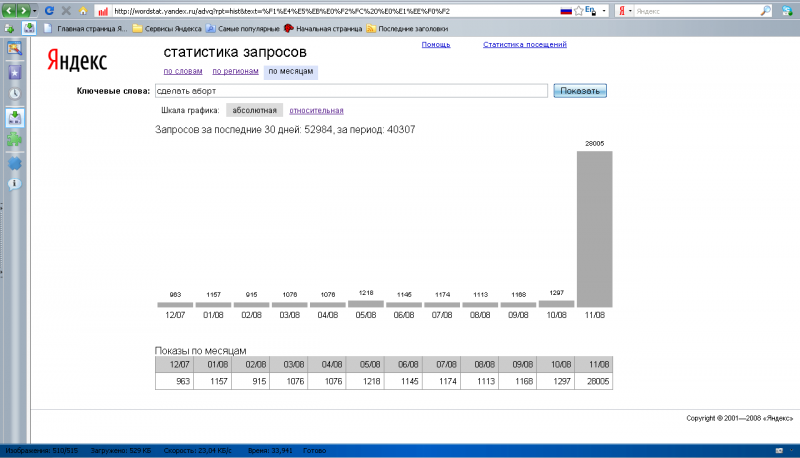The height and width of the screenshot is (458, 800).
Task: Open the sidebar Bookmarks star panel
Action: coord(15,72)
